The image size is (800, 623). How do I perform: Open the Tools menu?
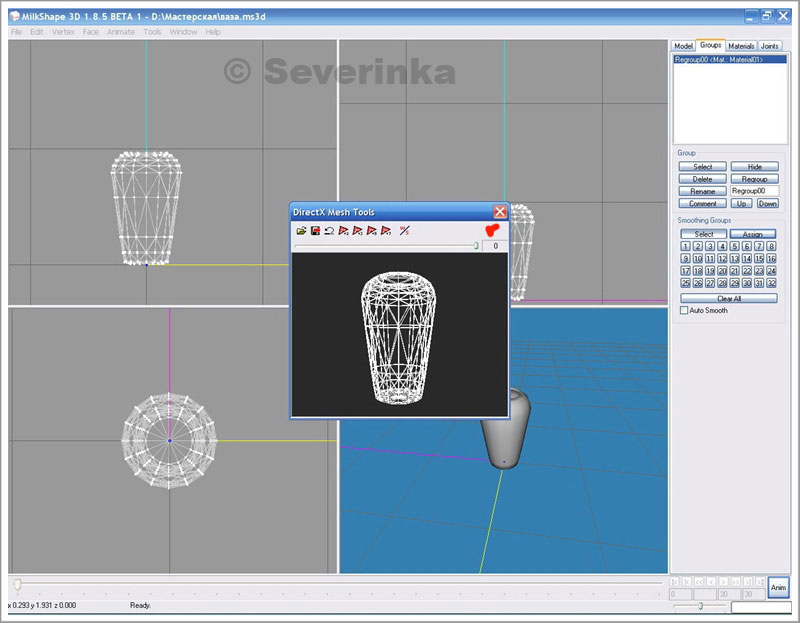pyautogui.click(x=152, y=32)
